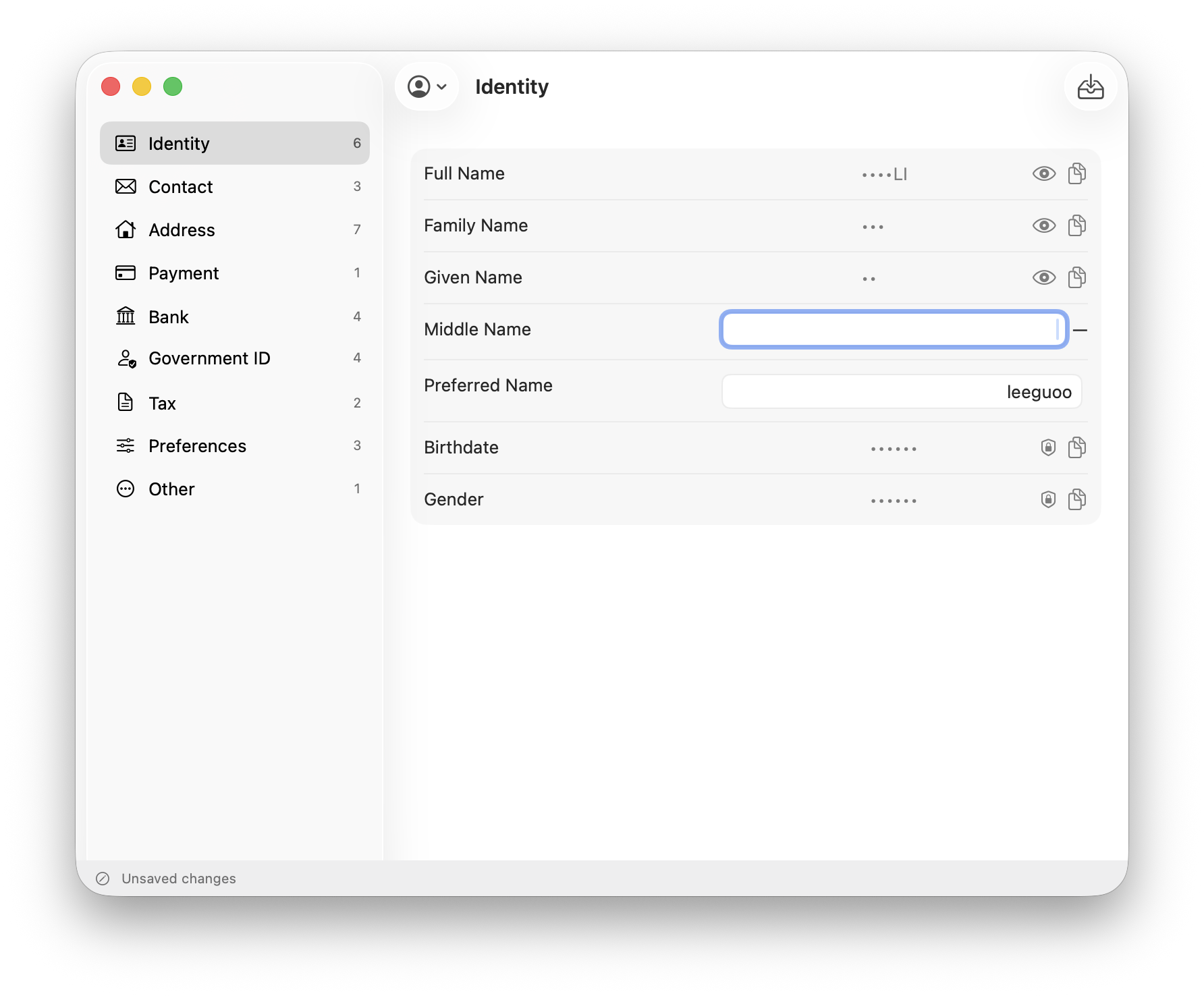Click the masked Family Name dots
The width and height of the screenshot is (1204, 996).
coord(873,227)
